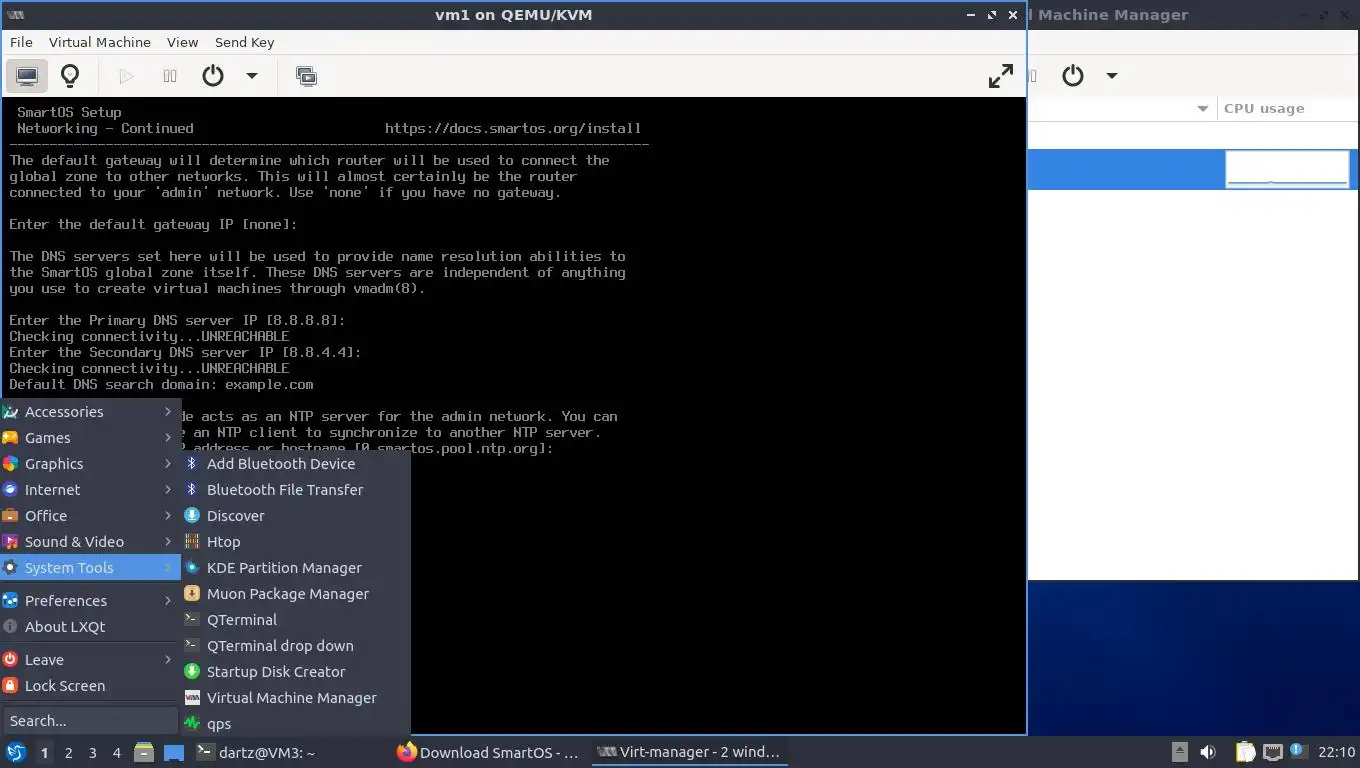Launch Bluetooth File Transfer
This screenshot has width=1360, height=768.
pos(295,490)
